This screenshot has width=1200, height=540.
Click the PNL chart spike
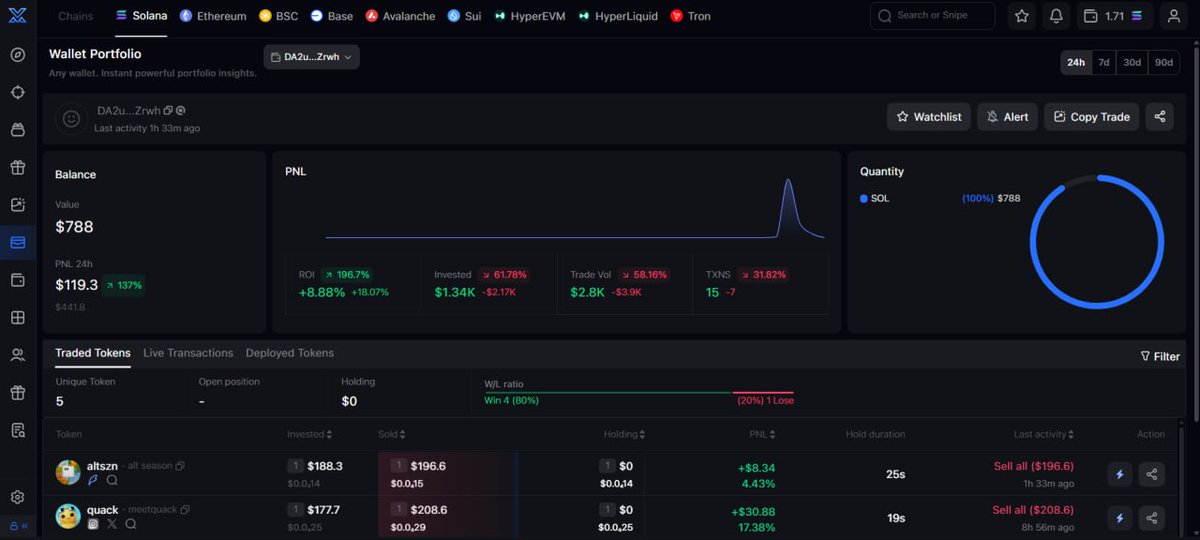(x=788, y=208)
